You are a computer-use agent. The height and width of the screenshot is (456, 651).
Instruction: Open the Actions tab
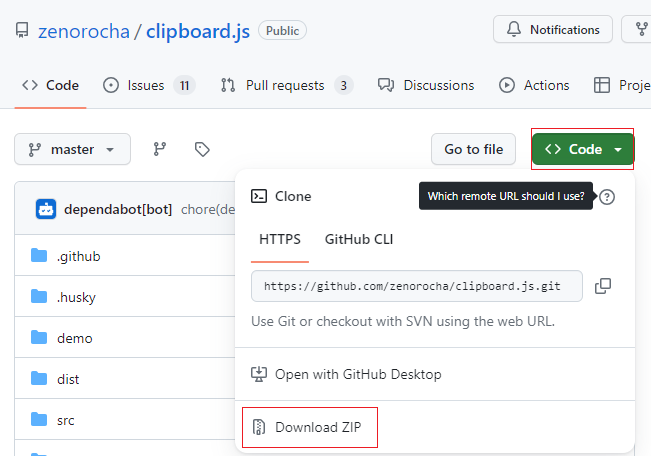coord(534,85)
